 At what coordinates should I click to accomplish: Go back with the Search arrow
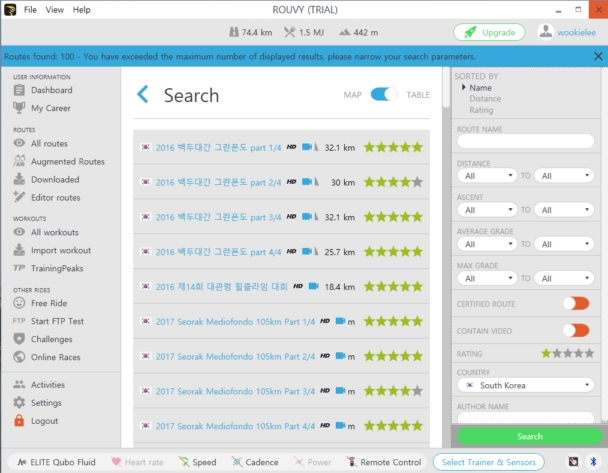click(x=143, y=94)
